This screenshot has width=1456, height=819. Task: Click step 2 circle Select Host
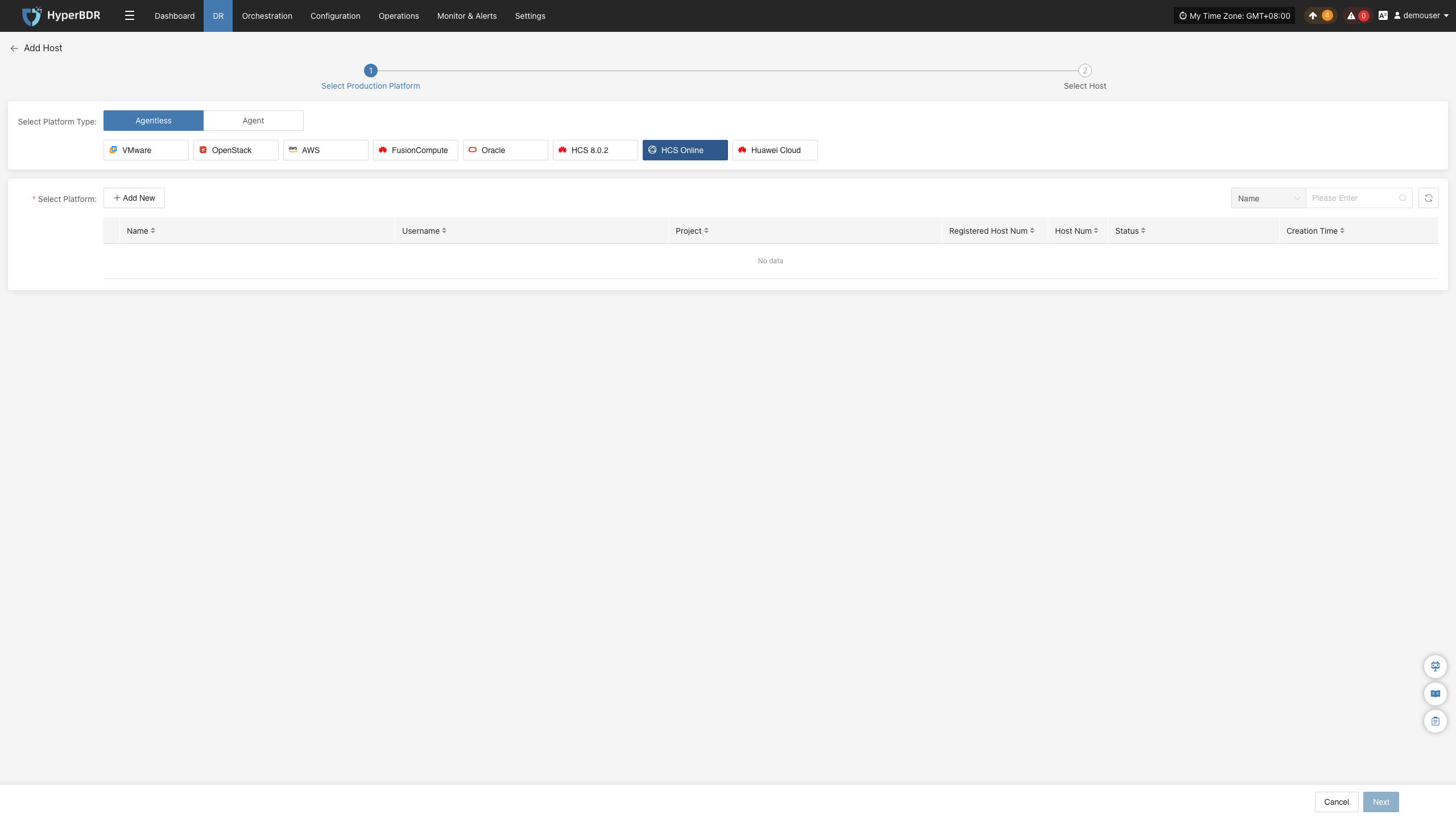point(1085,71)
